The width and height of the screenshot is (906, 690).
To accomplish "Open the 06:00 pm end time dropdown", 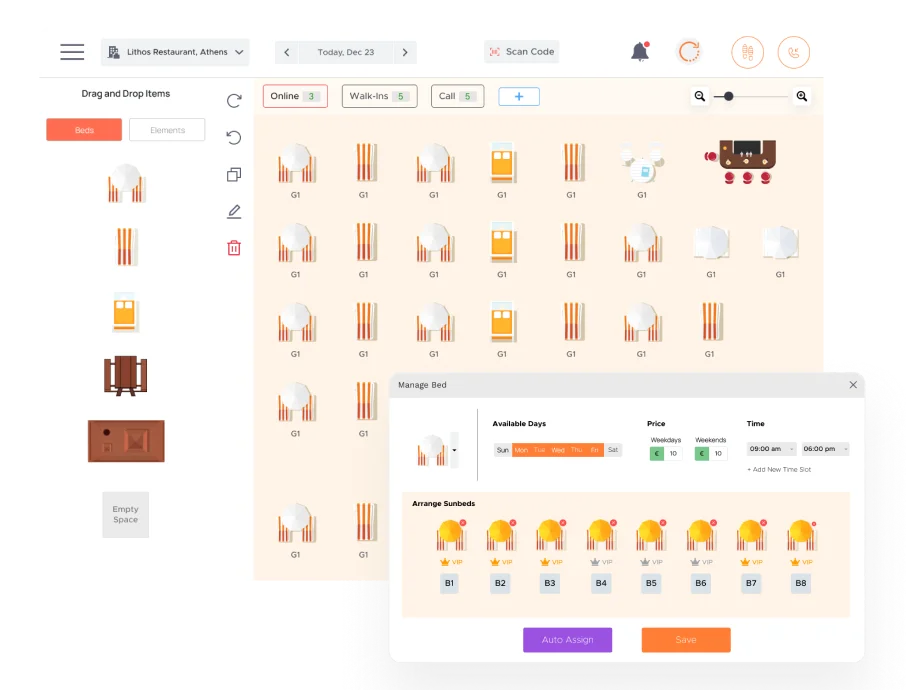I will click(x=826, y=449).
